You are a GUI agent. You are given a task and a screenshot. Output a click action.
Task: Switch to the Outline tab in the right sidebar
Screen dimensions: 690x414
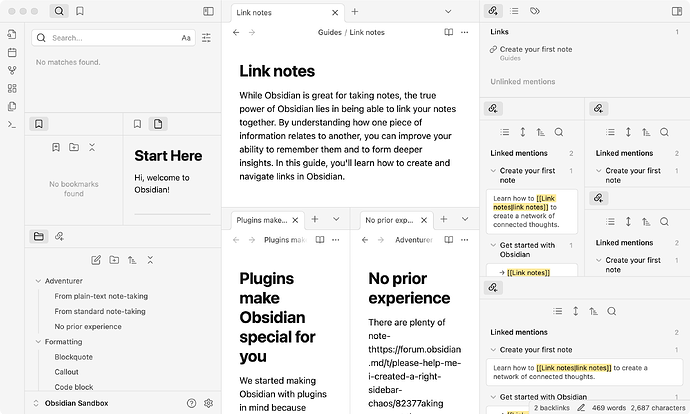(514, 11)
